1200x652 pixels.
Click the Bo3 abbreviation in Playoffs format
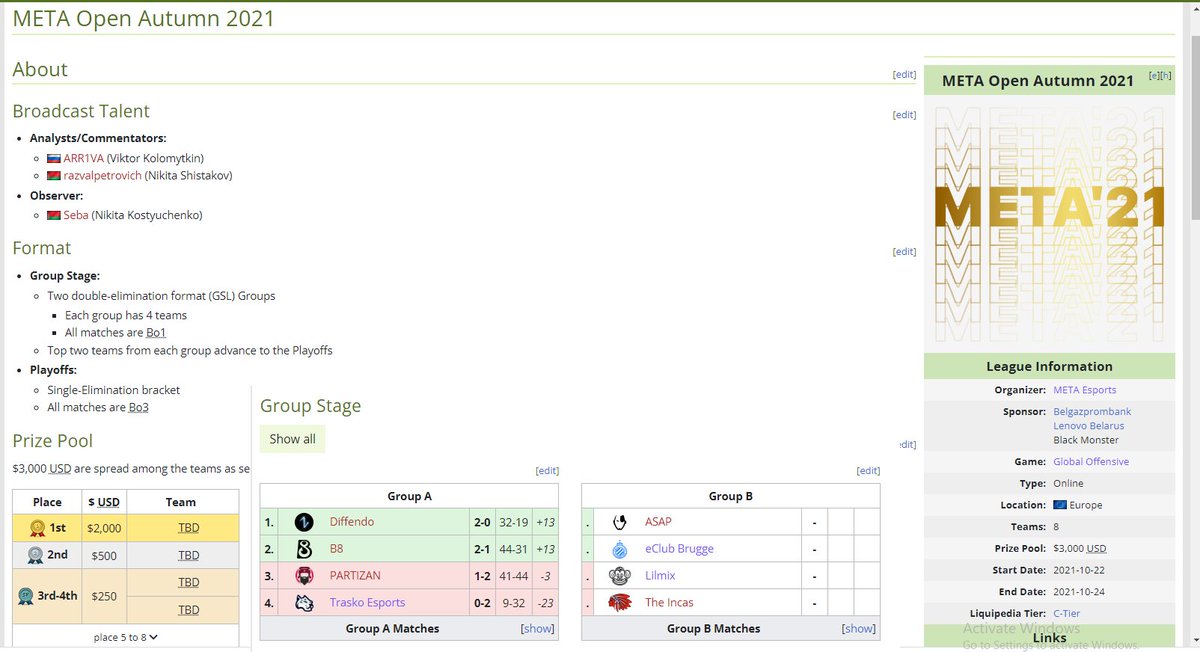(139, 408)
